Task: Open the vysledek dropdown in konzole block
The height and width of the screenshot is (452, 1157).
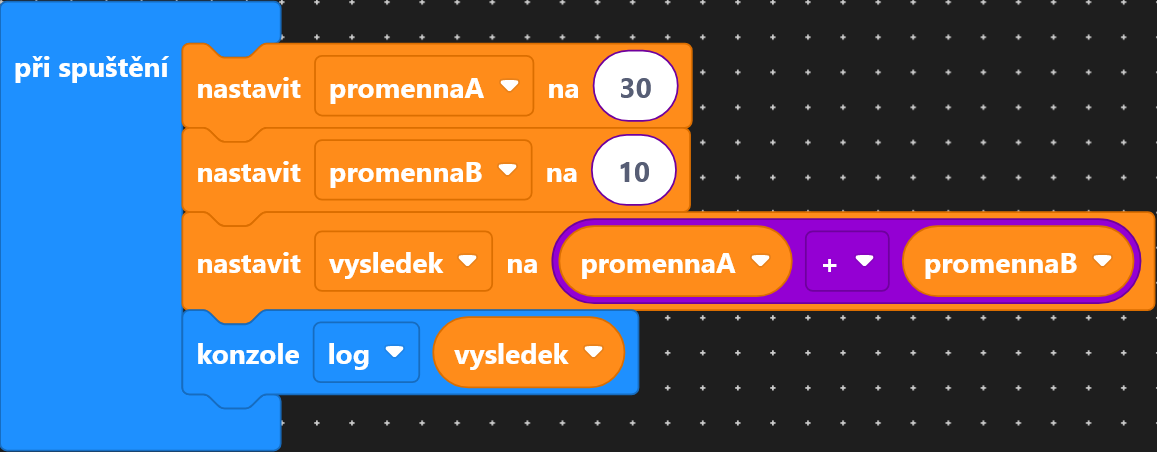Action: tap(528, 352)
